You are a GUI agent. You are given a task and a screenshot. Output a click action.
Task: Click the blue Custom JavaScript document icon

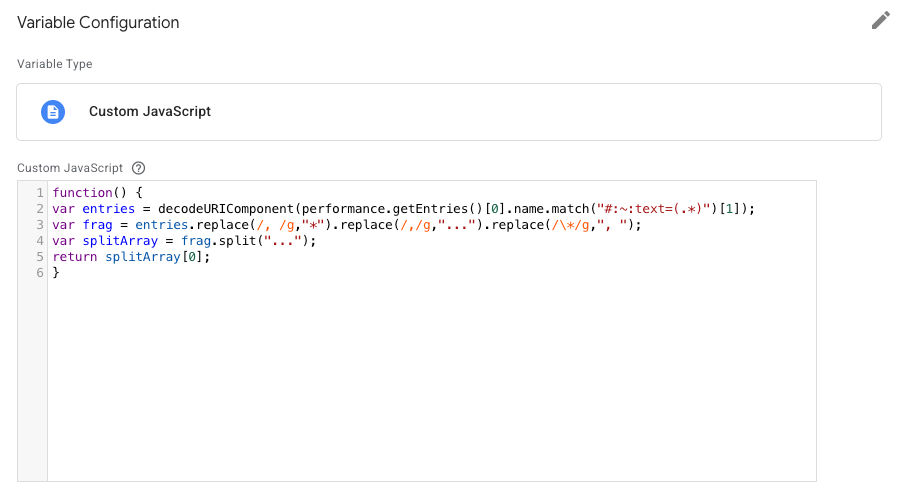tap(53, 111)
